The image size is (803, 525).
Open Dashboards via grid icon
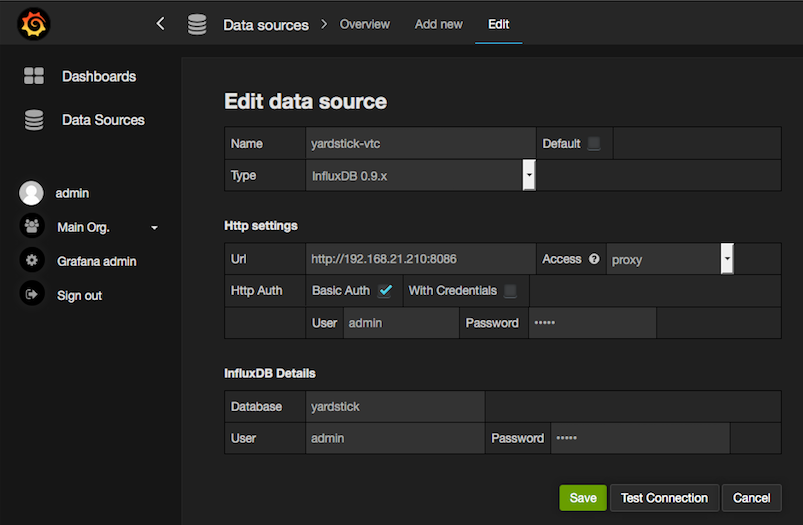coord(34,76)
